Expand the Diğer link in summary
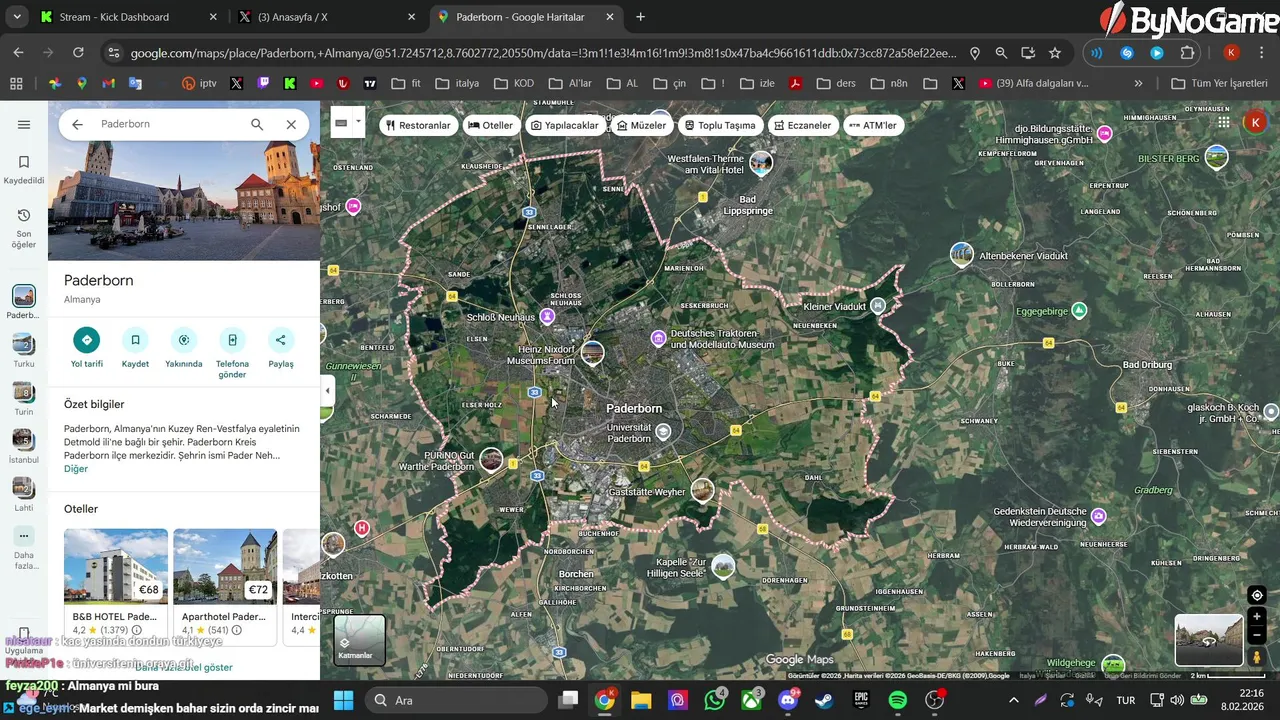This screenshot has width=1280, height=720. [x=76, y=469]
